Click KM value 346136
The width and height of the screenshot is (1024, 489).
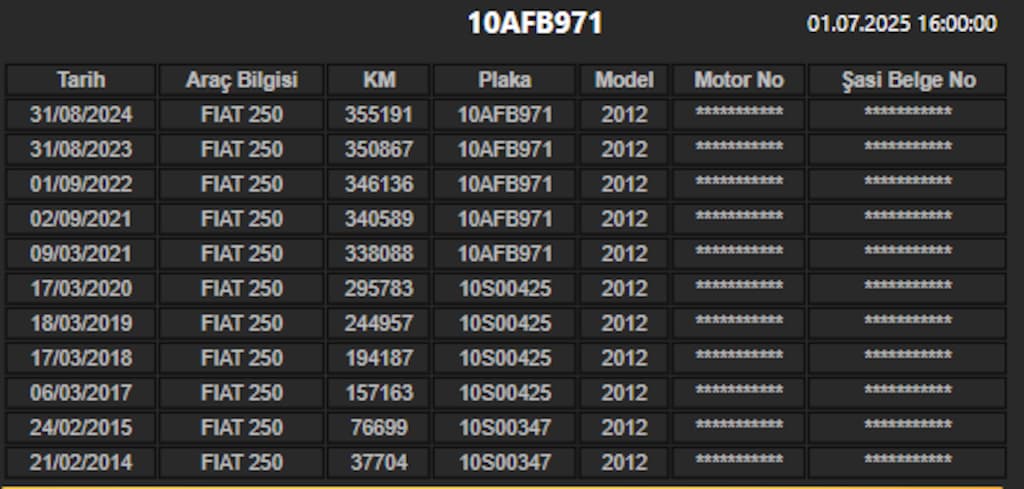click(379, 184)
